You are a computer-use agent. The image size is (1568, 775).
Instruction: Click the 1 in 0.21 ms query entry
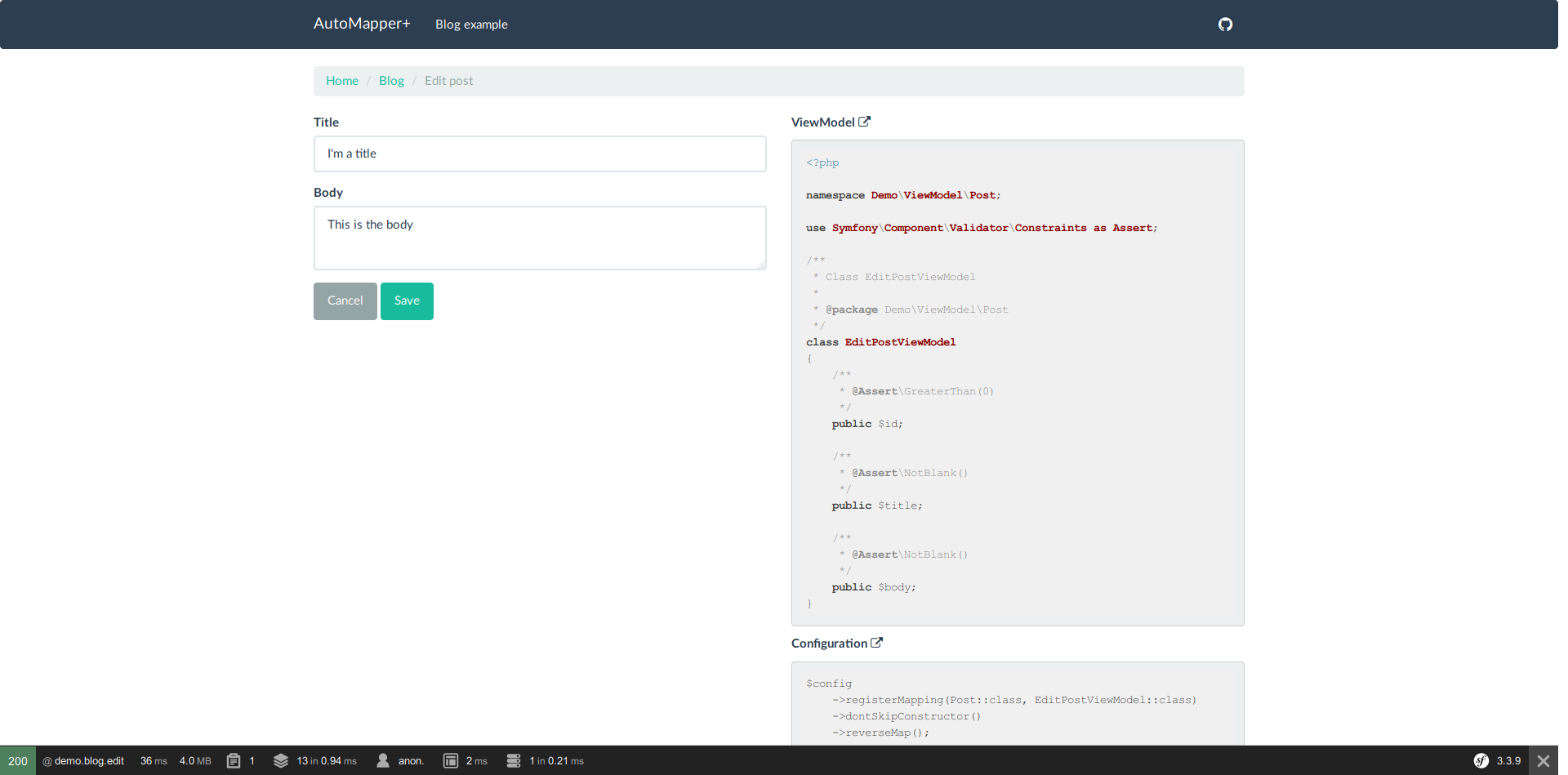point(557,760)
